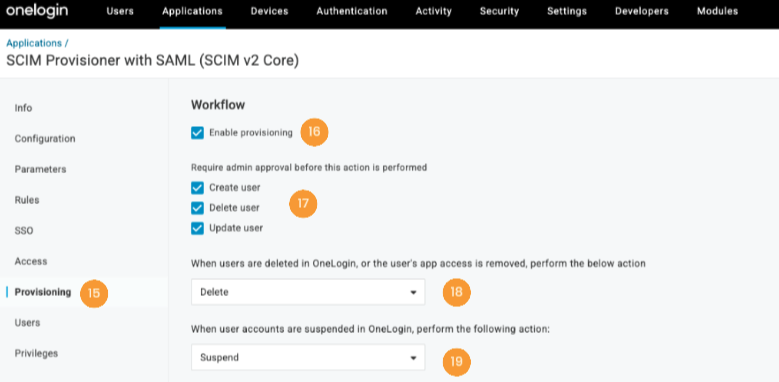Open the Security menu
Viewport: 779px width, 382px height.
coord(499,11)
